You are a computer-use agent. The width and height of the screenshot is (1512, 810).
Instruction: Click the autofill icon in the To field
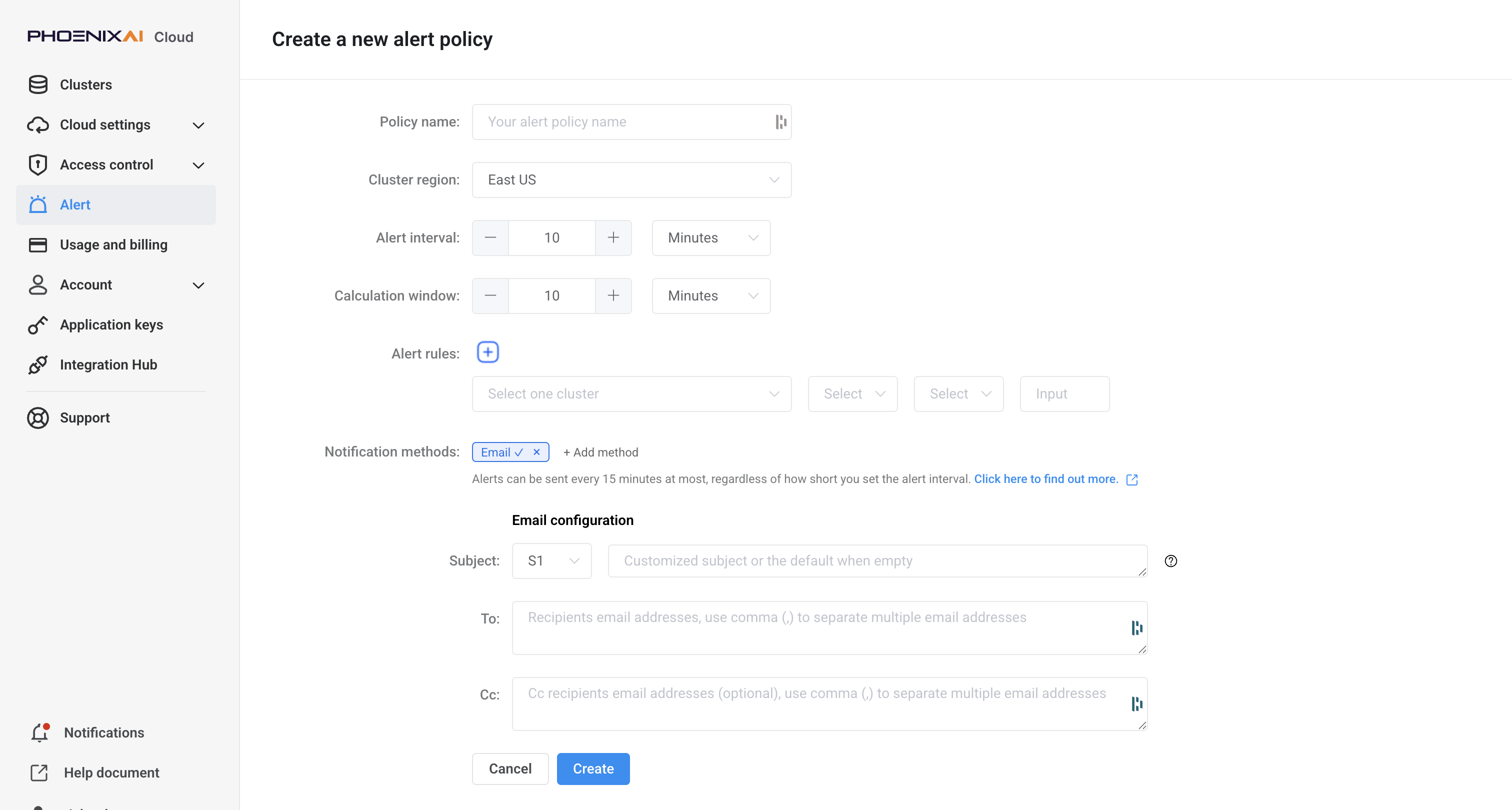coord(1137,627)
